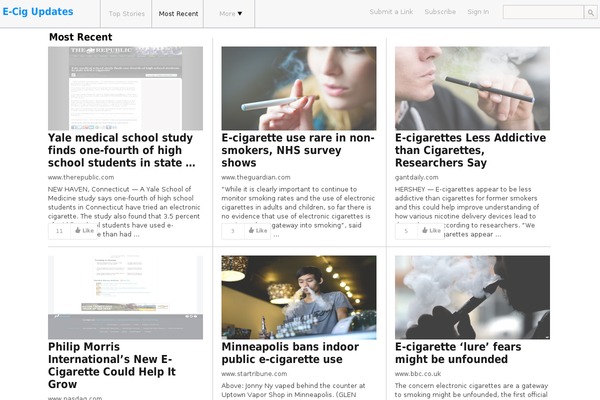600x400 pixels.
Task: Click the Sign In link
Action: [x=478, y=12]
